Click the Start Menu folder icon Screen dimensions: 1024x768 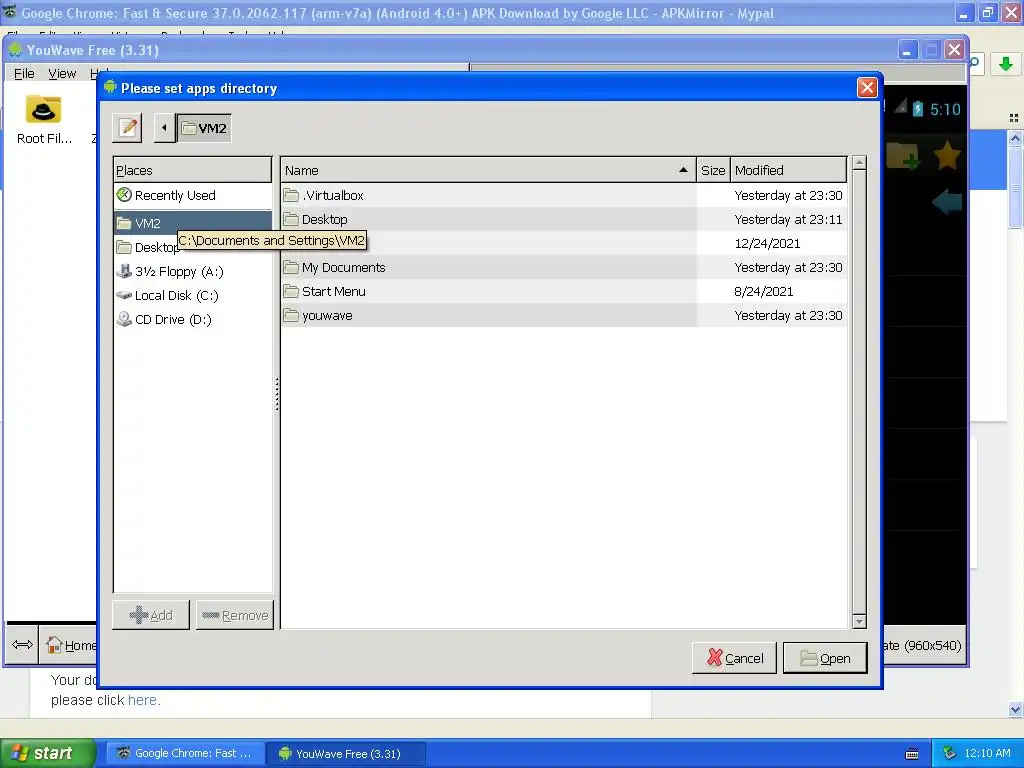[291, 291]
